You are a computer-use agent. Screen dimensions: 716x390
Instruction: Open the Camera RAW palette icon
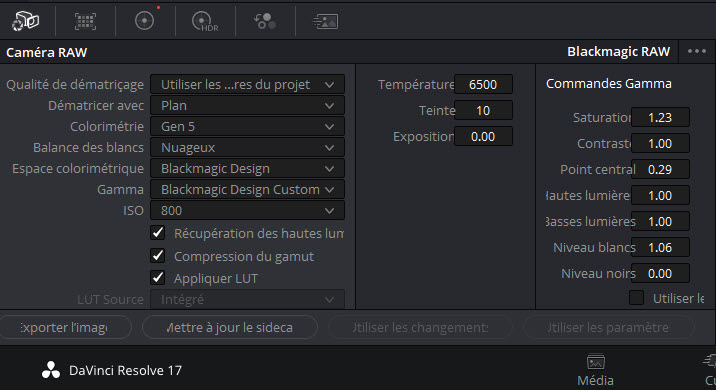26,21
